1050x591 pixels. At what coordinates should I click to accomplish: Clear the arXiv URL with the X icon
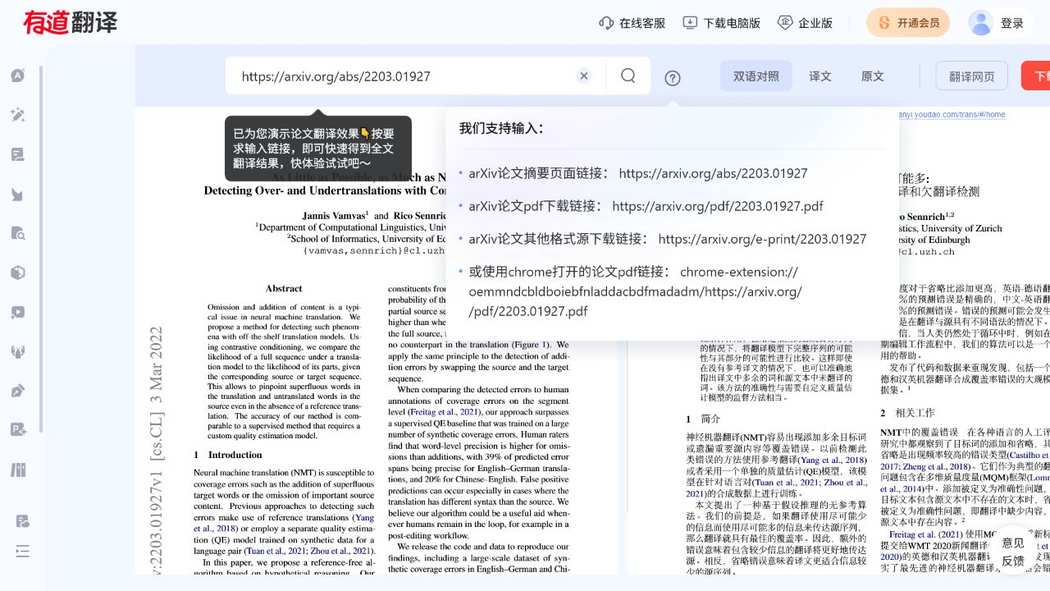click(584, 76)
